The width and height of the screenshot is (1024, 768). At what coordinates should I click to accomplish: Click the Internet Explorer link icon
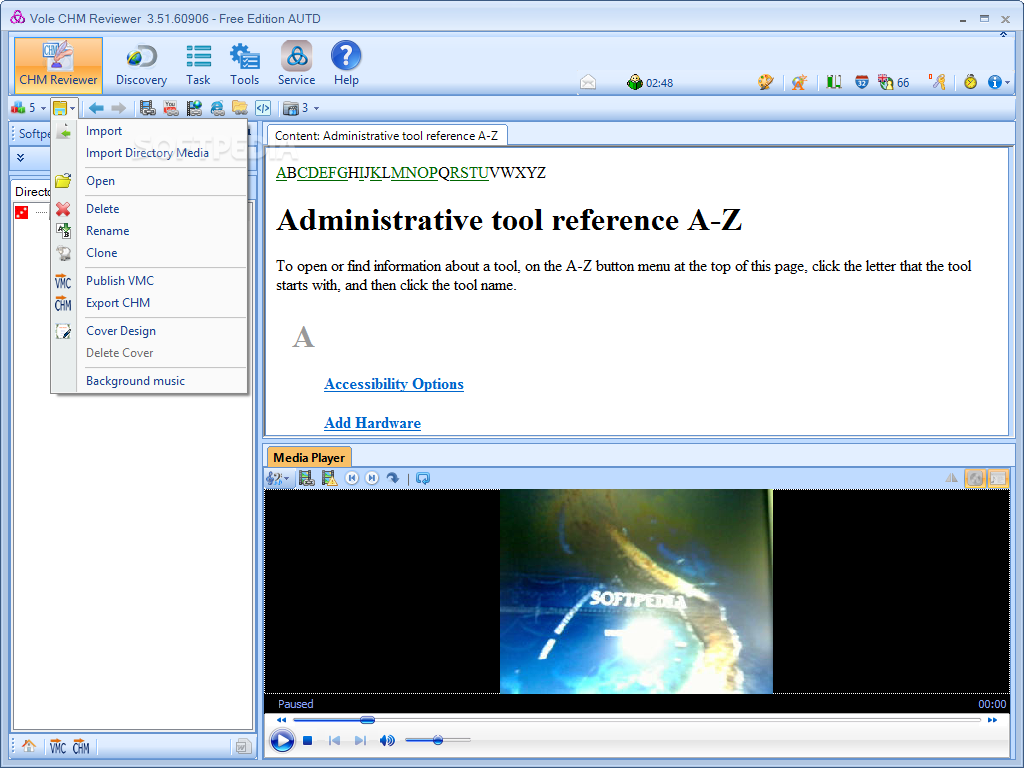point(217,108)
